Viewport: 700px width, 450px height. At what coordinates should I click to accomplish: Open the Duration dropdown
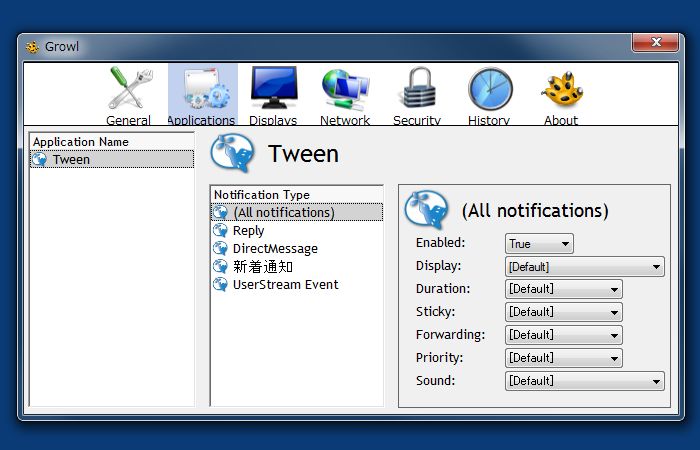click(x=564, y=289)
